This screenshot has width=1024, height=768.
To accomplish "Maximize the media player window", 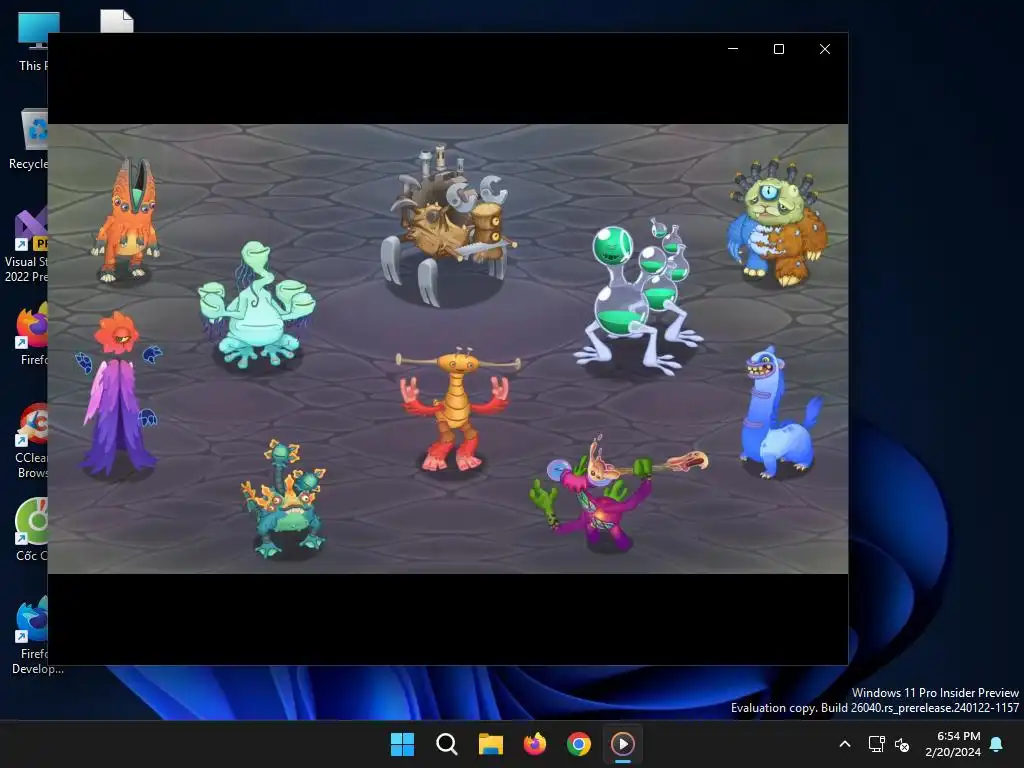I will [x=778, y=49].
